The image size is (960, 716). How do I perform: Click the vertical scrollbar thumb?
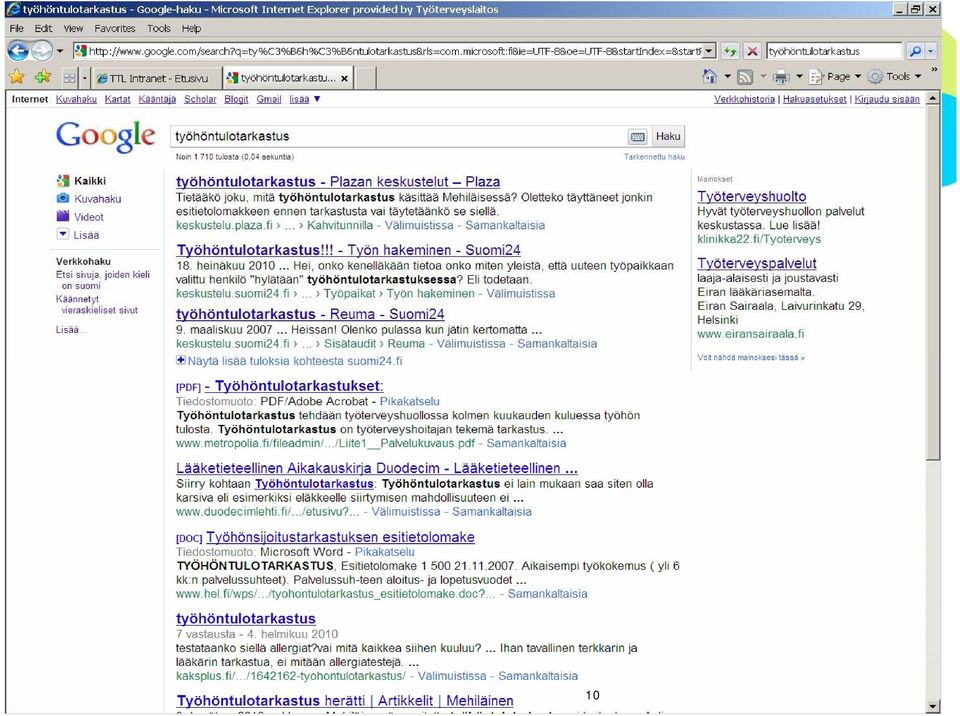[x=932, y=282]
